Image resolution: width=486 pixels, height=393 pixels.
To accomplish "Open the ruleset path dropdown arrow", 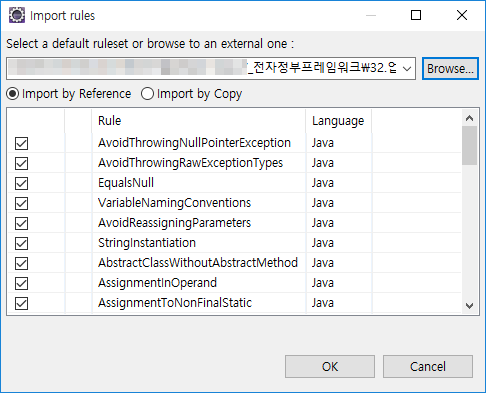I will coord(407,69).
